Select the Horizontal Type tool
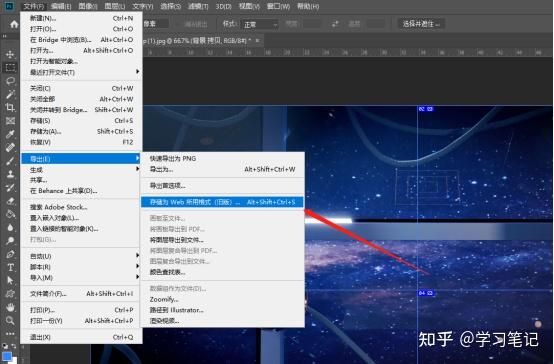This screenshot has width=554, height=364. click(x=10, y=267)
